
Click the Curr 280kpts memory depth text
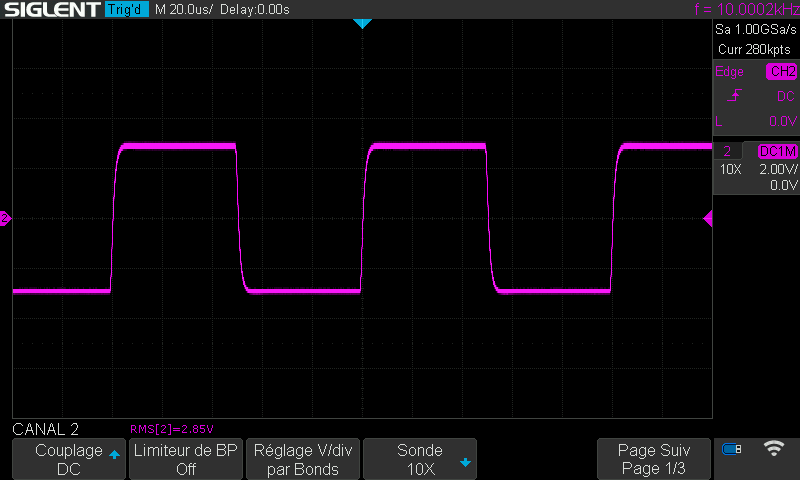(754, 49)
